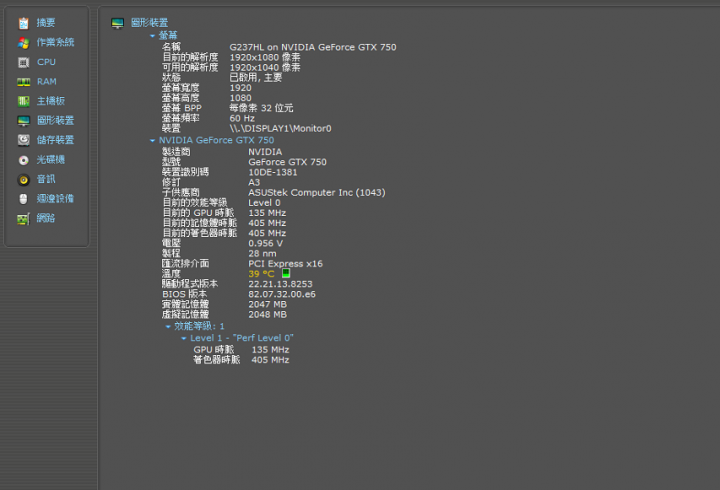Select the 週邊設備 mouse icon
Image resolution: width=720 pixels, height=490 pixels.
23,199
